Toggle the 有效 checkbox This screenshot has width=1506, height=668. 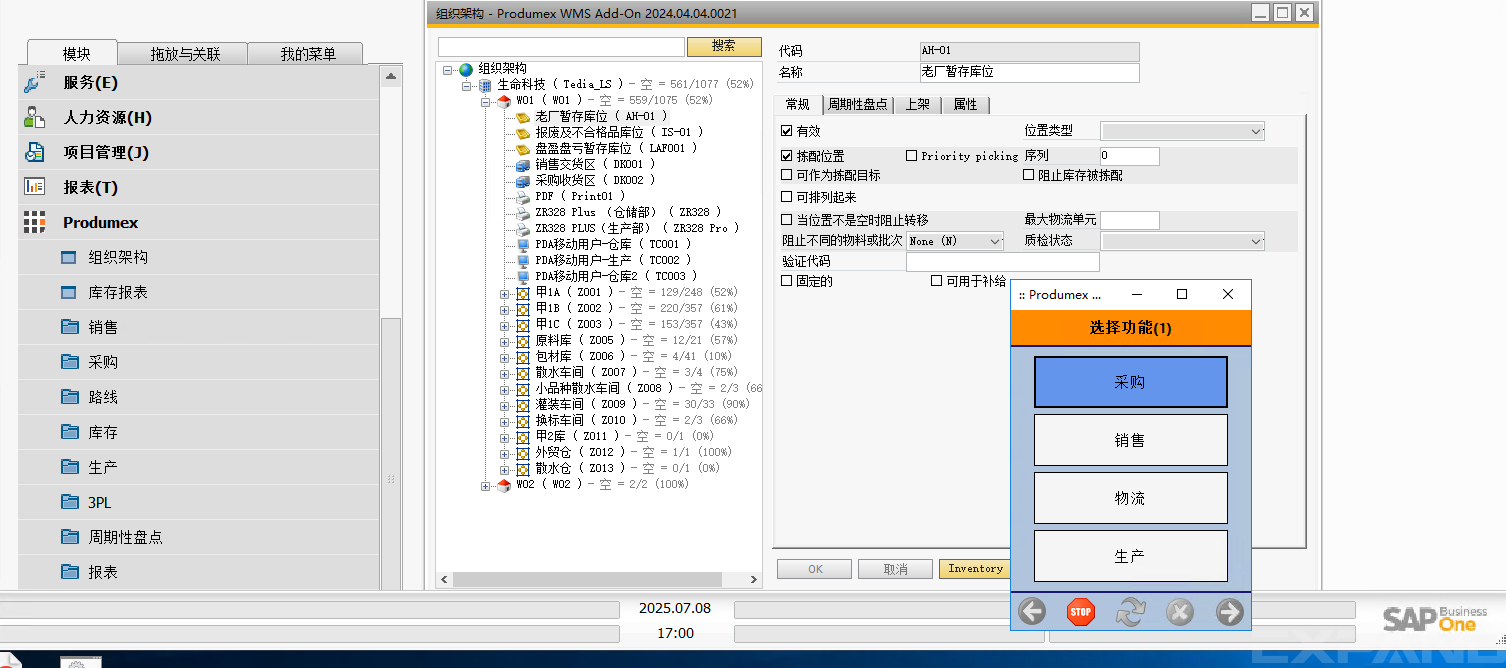point(786,131)
